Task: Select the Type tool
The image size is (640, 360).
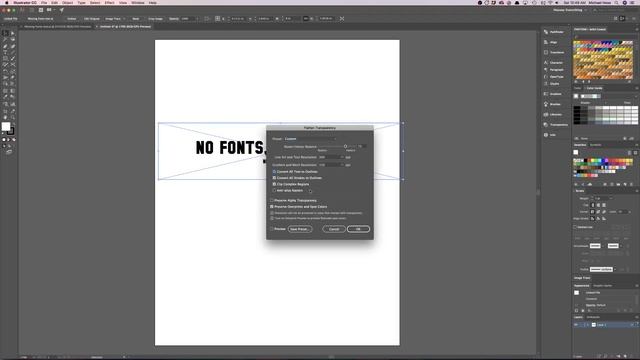Action: click(x=5, y=52)
